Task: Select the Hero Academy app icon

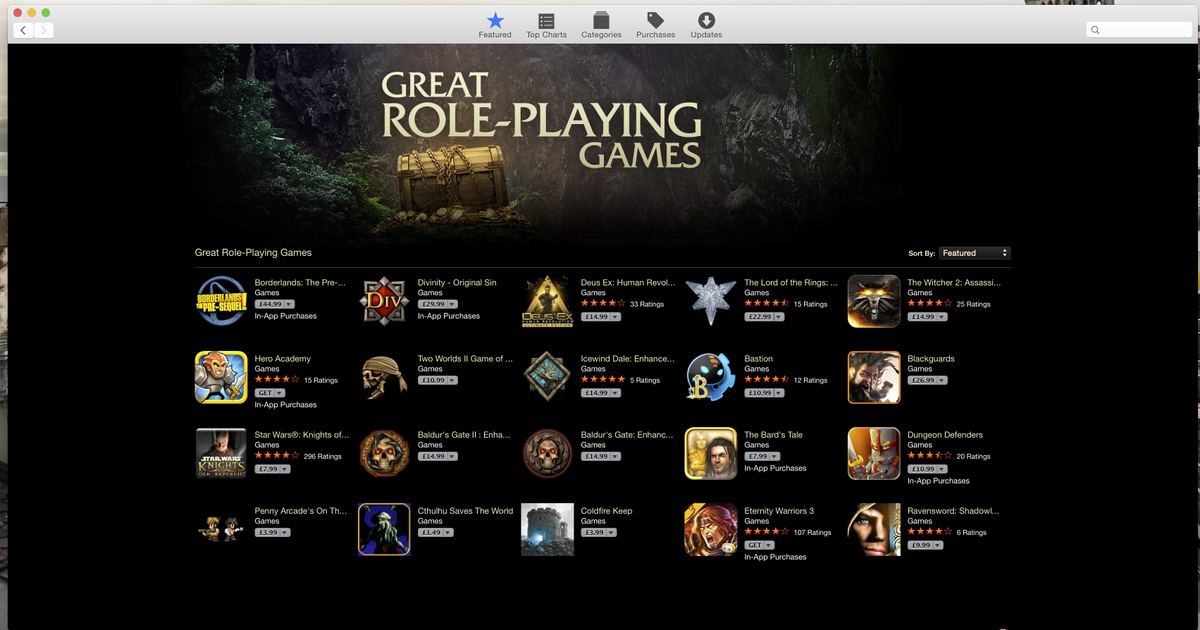Action: (221, 377)
